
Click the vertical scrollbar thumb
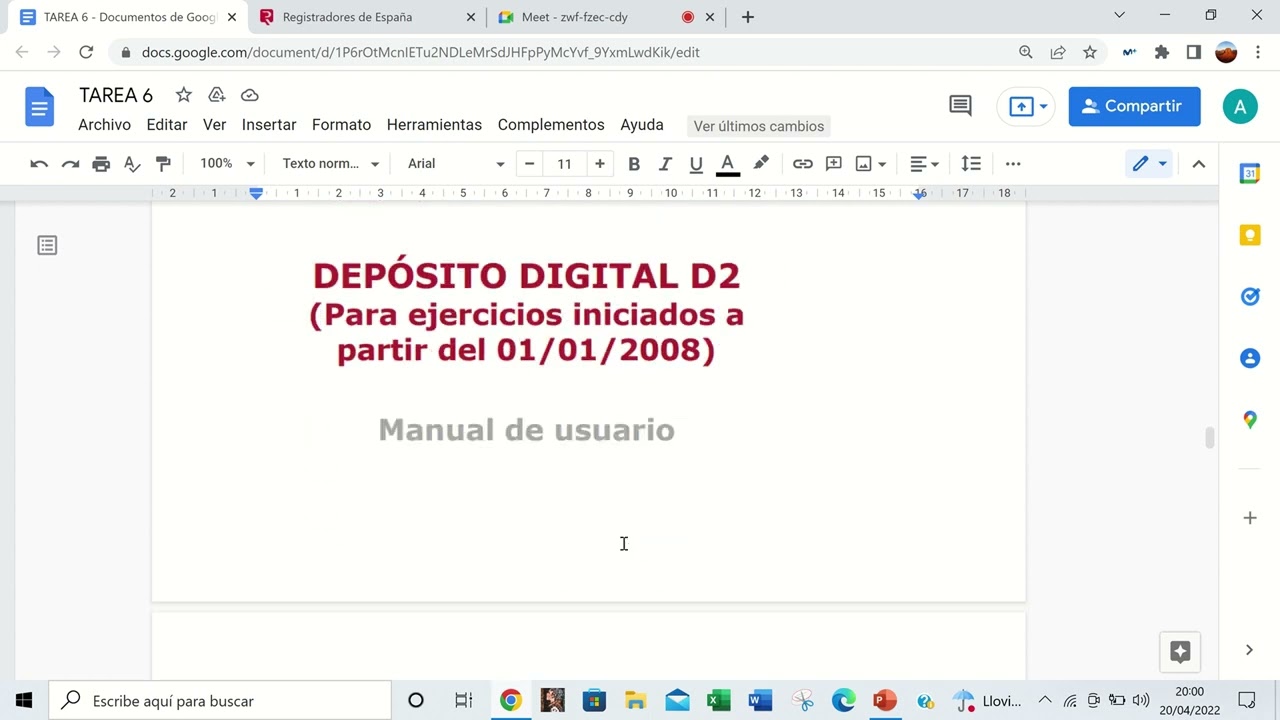1209,438
